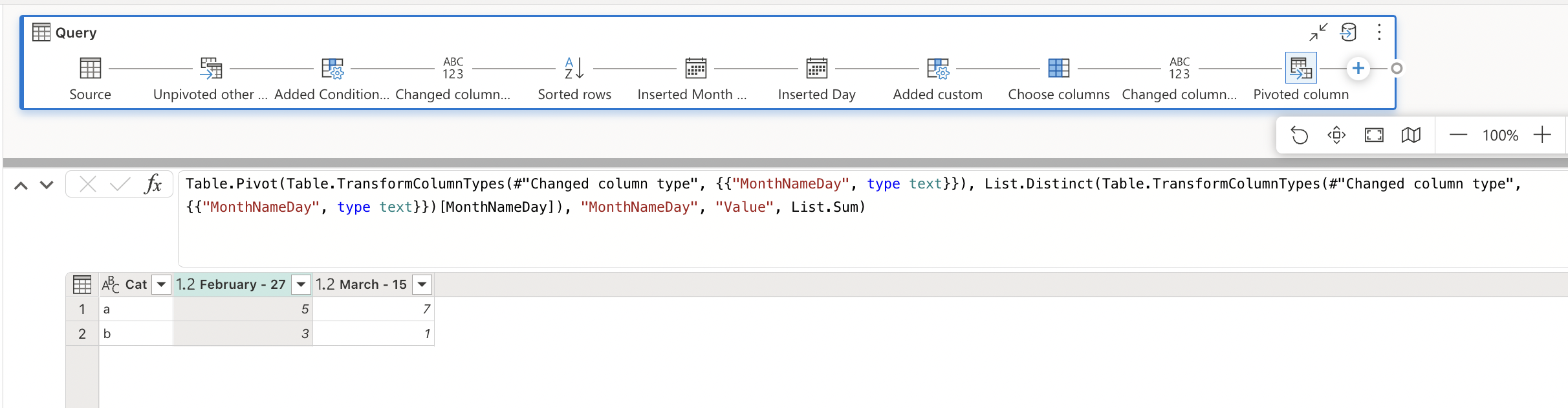1568x408 pixels.
Task: Add a new step with plus button
Action: point(1358,68)
